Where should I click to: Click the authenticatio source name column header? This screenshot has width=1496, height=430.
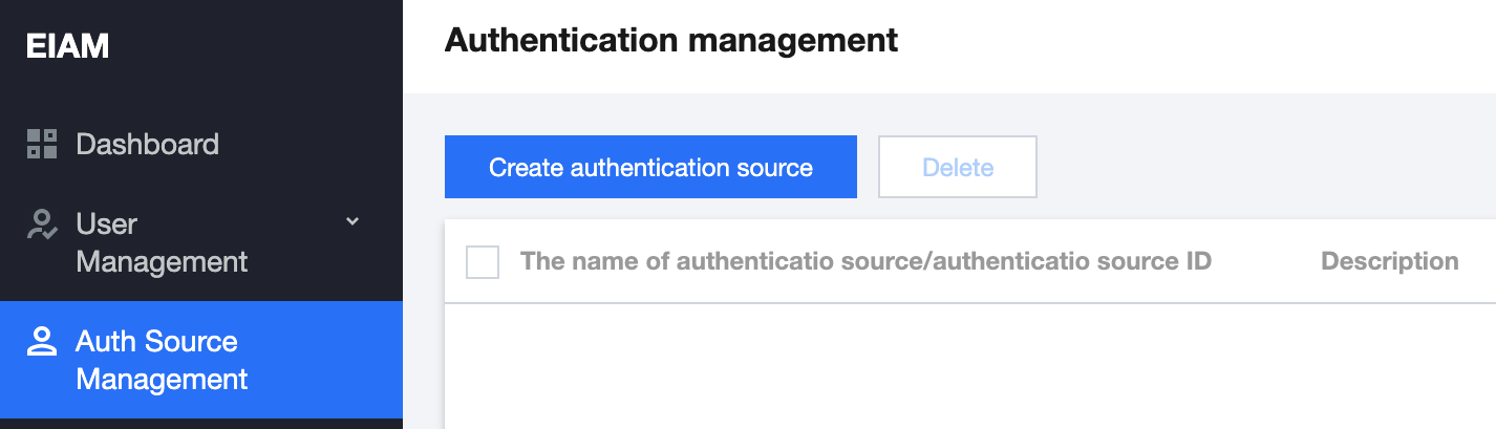click(866, 262)
